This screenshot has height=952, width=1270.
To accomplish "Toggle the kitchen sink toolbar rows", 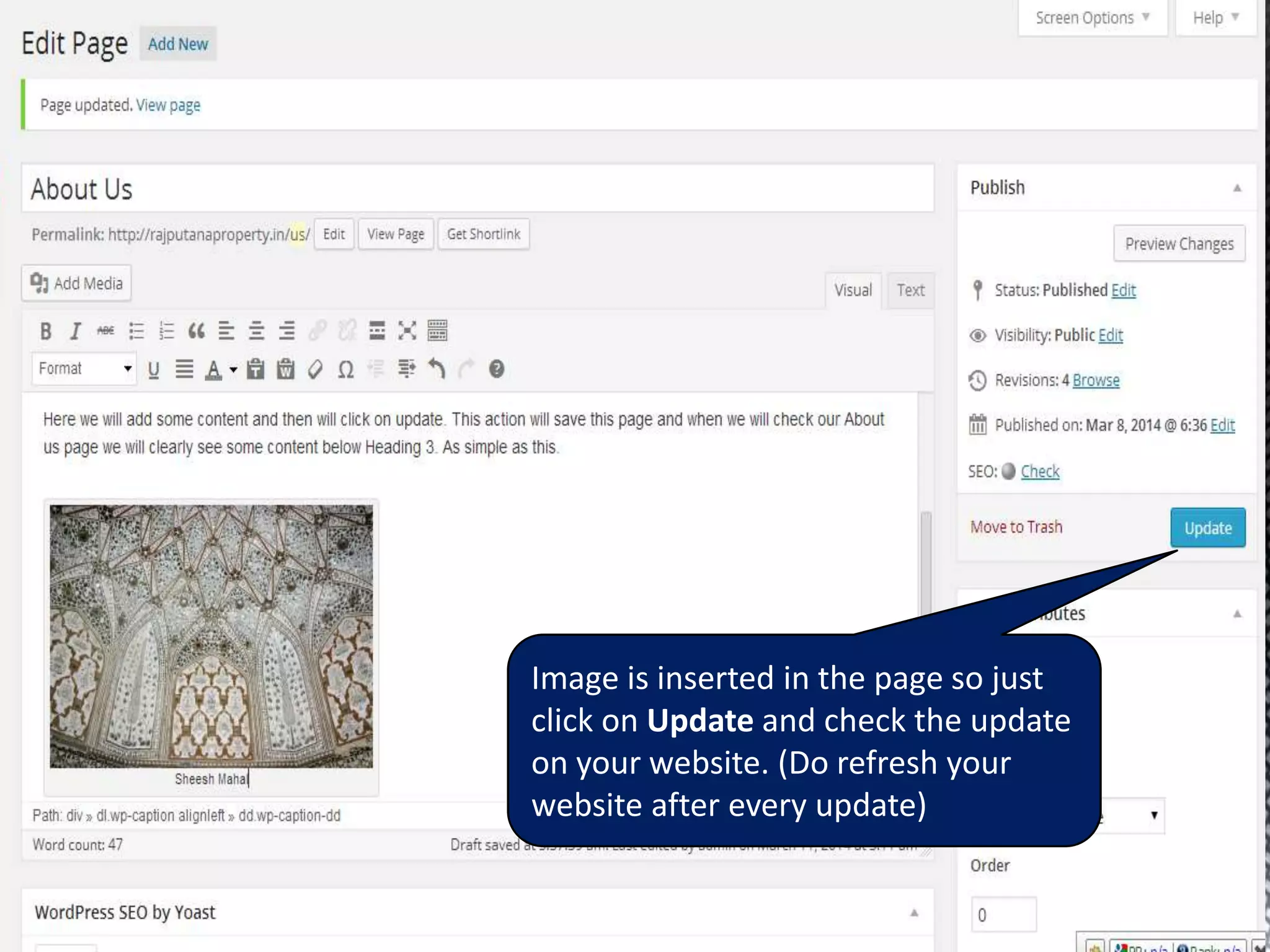I will pos(437,331).
